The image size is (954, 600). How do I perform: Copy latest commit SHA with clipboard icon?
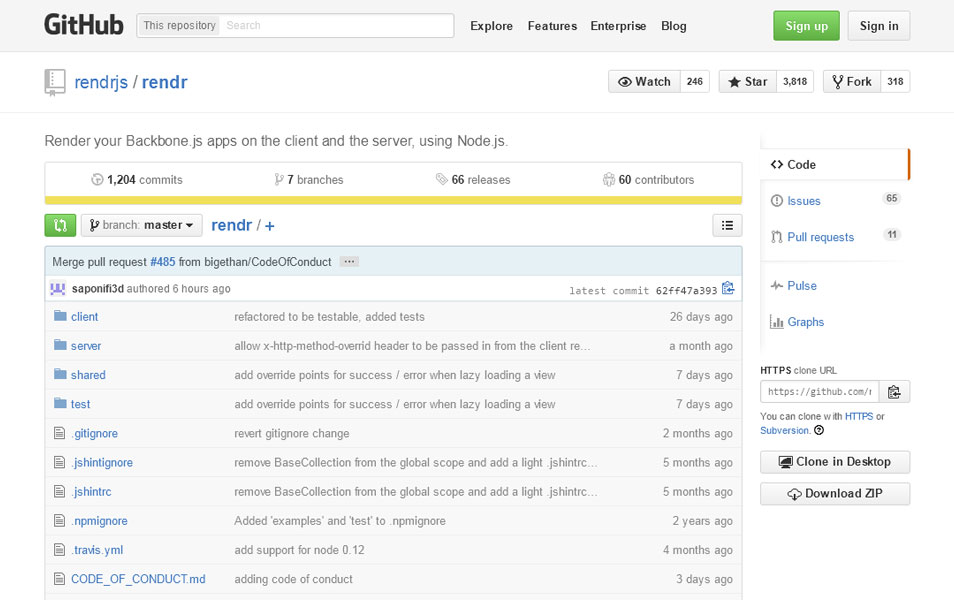(x=728, y=288)
